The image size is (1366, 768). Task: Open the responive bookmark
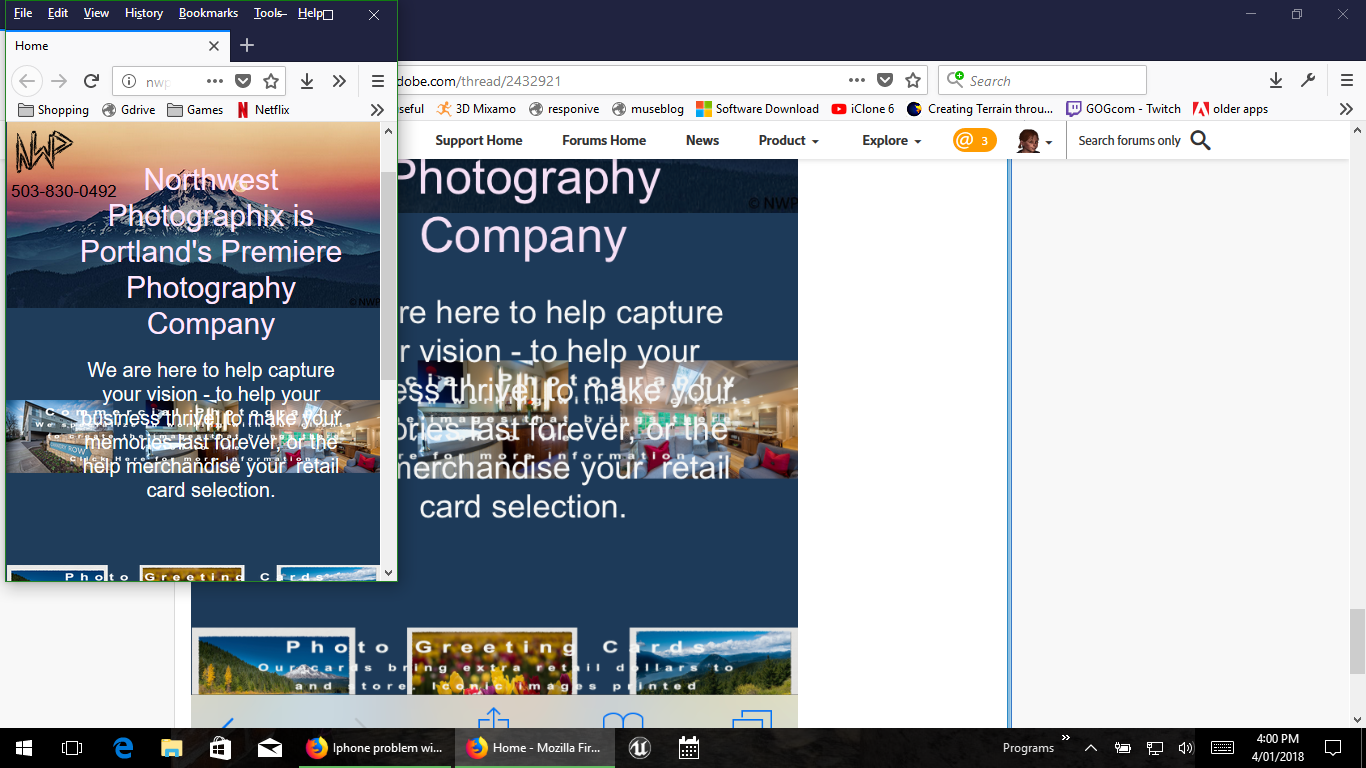[x=564, y=109]
